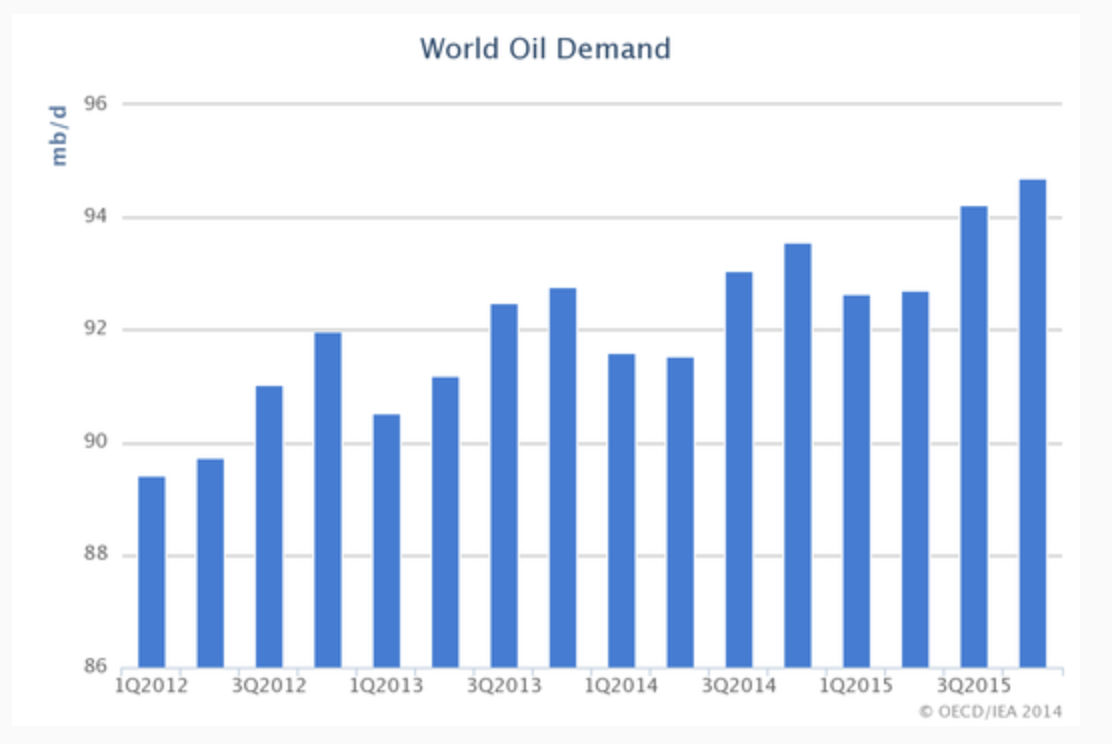Click the '© OECD/IEA 2014' copyright text
This screenshot has width=1112, height=744.
pos(990,711)
